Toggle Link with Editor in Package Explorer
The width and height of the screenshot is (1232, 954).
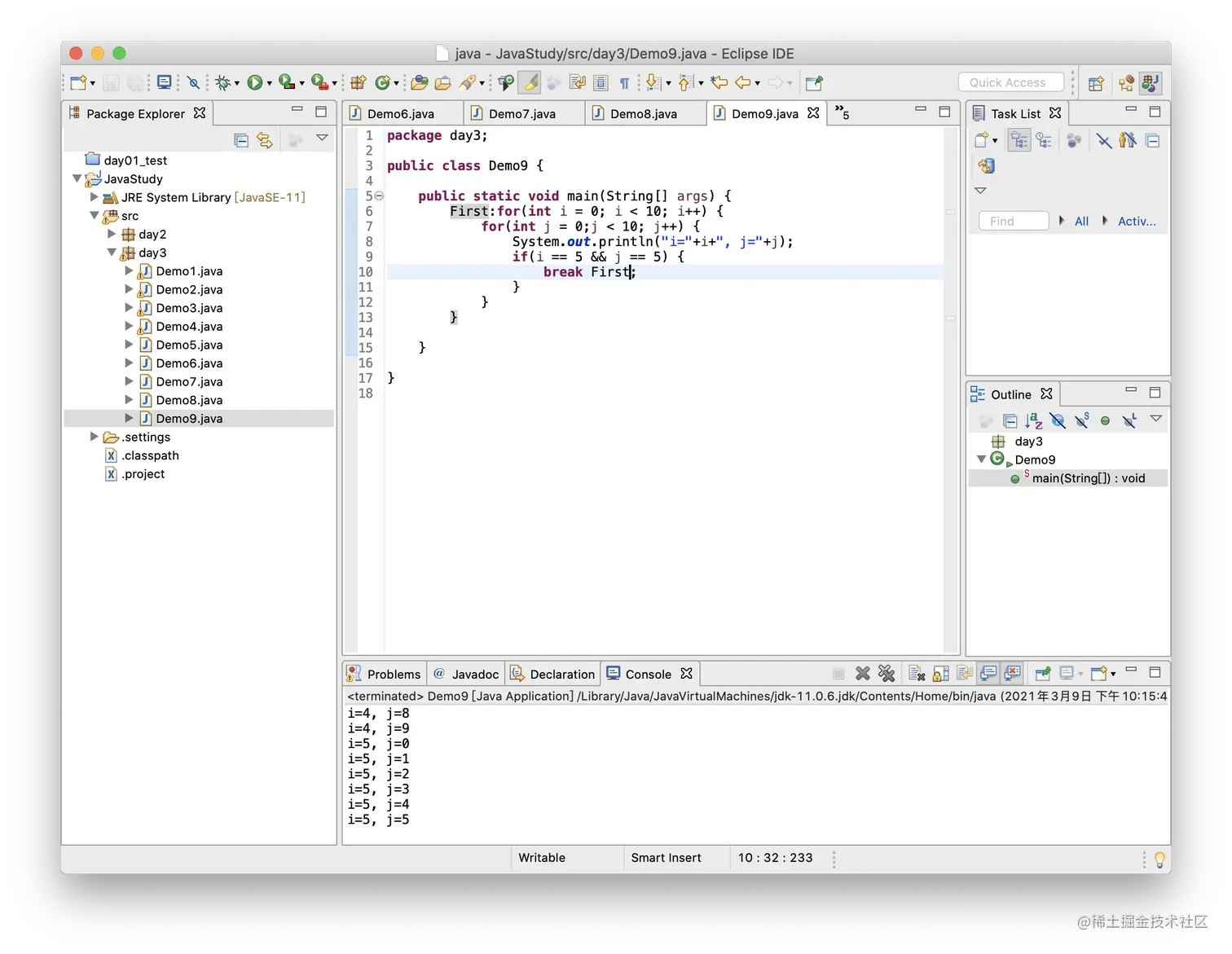pyautogui.click(x=265, y=140)
